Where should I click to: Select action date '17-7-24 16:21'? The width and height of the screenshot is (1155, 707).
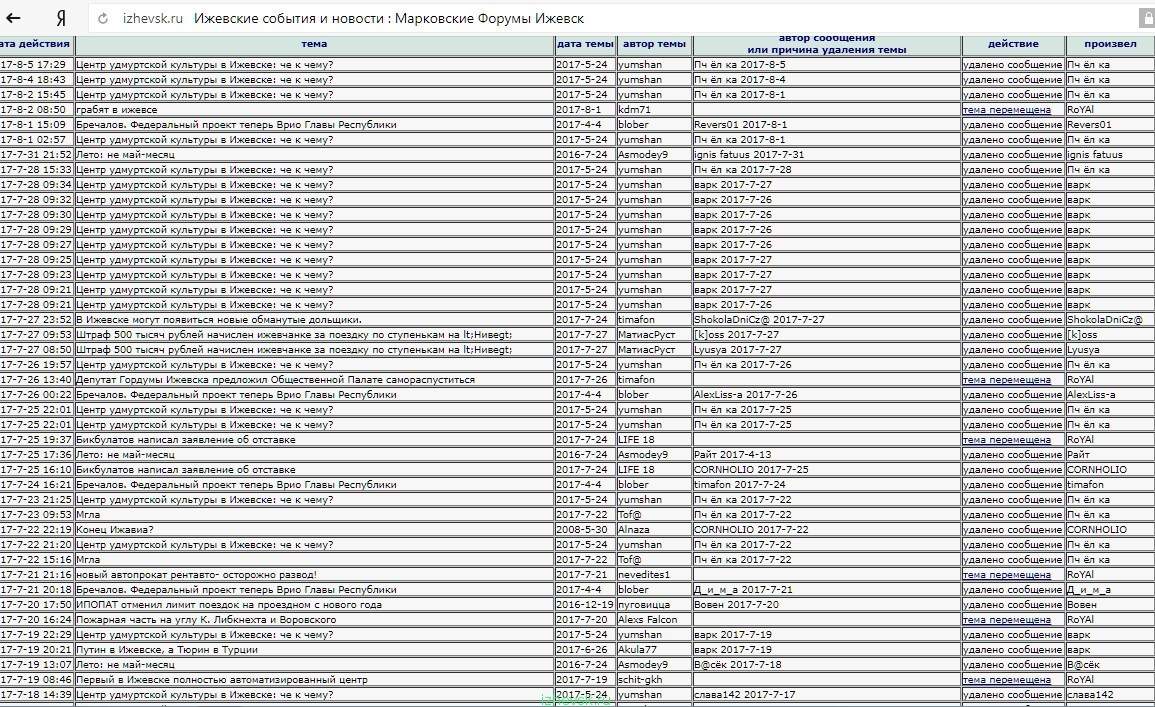[x=36, y=485]
